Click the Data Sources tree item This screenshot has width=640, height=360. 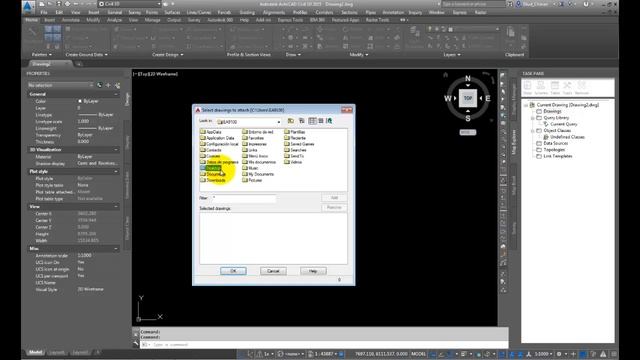click(556, 143)
